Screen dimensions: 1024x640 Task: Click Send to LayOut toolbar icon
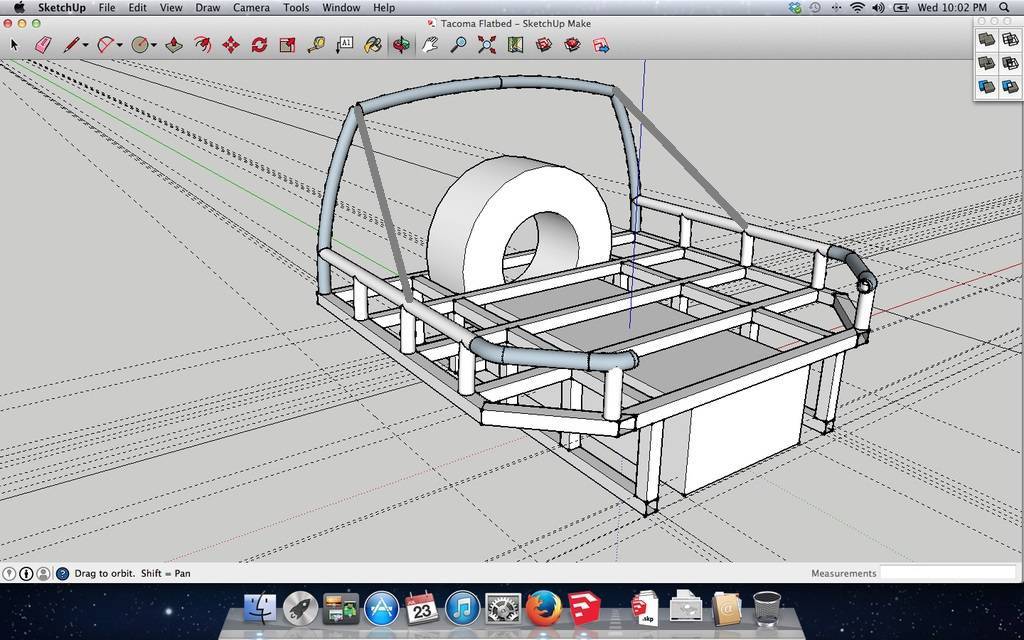601,45
